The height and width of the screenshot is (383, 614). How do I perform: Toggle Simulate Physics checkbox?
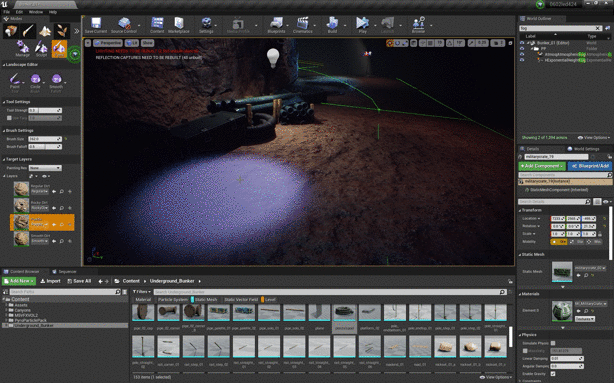553,343
